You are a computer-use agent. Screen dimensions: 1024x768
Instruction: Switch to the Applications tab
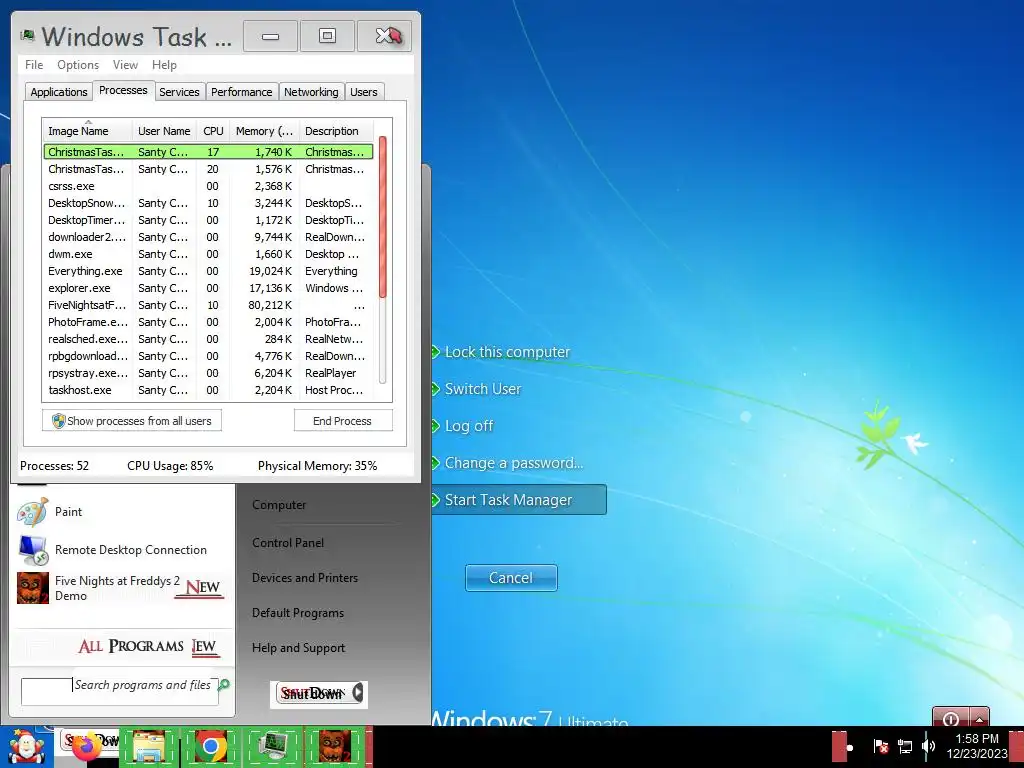pos(59,91)
